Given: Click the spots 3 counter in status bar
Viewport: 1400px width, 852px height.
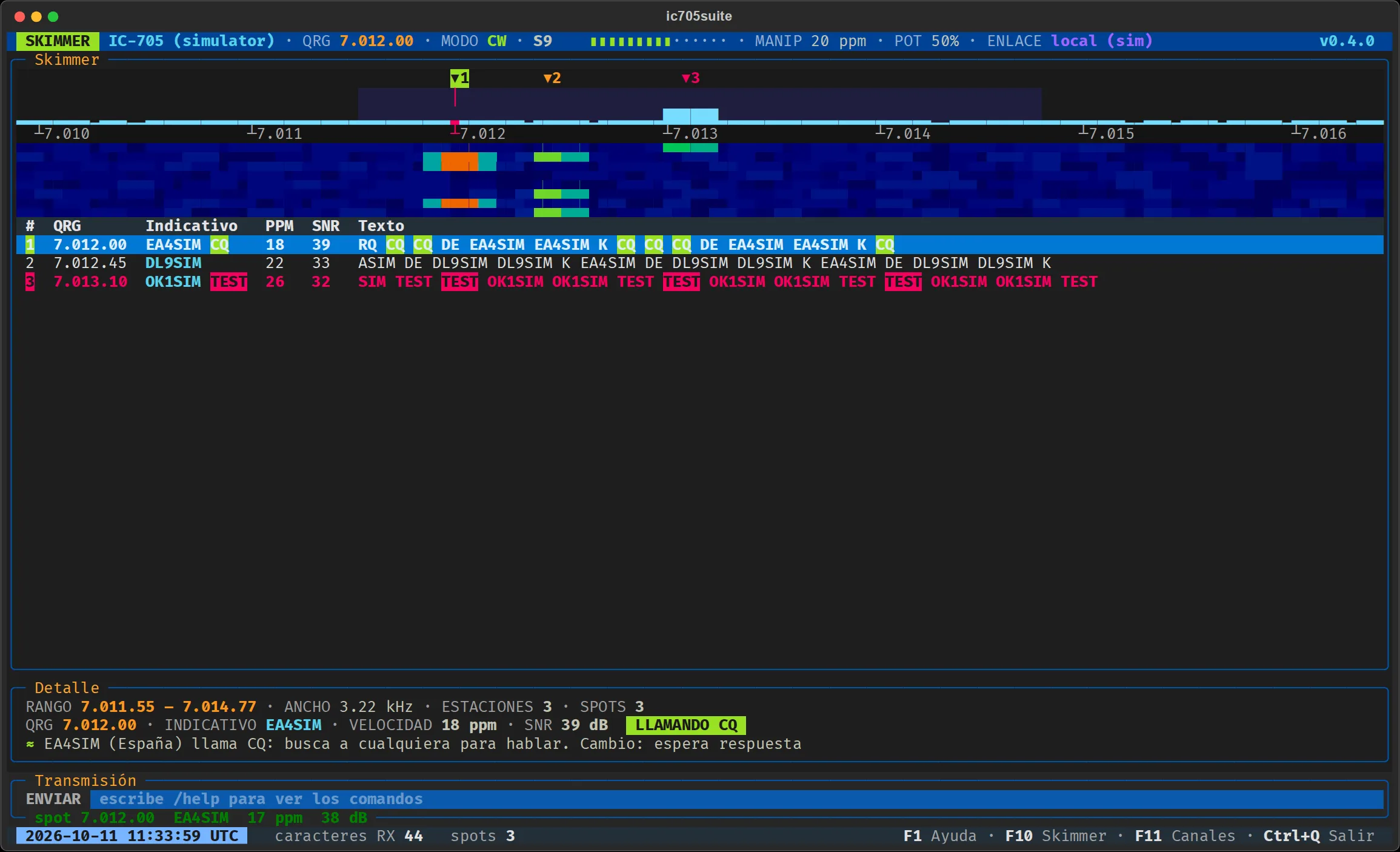Looking at the screenshot, I should click(x=482, y=836).
